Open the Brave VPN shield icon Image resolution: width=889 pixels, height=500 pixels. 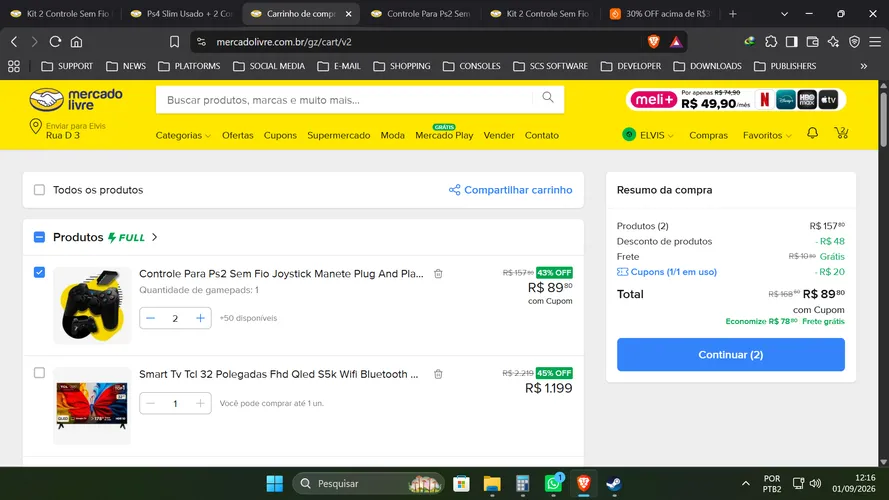pos(854,41)
